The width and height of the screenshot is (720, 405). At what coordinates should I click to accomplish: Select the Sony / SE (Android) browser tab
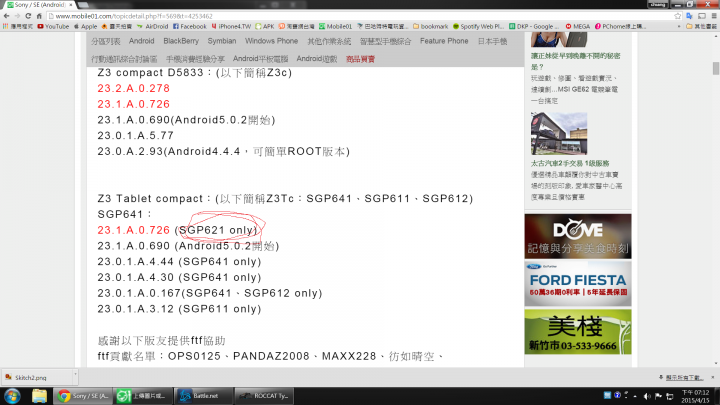coord(39,5)
